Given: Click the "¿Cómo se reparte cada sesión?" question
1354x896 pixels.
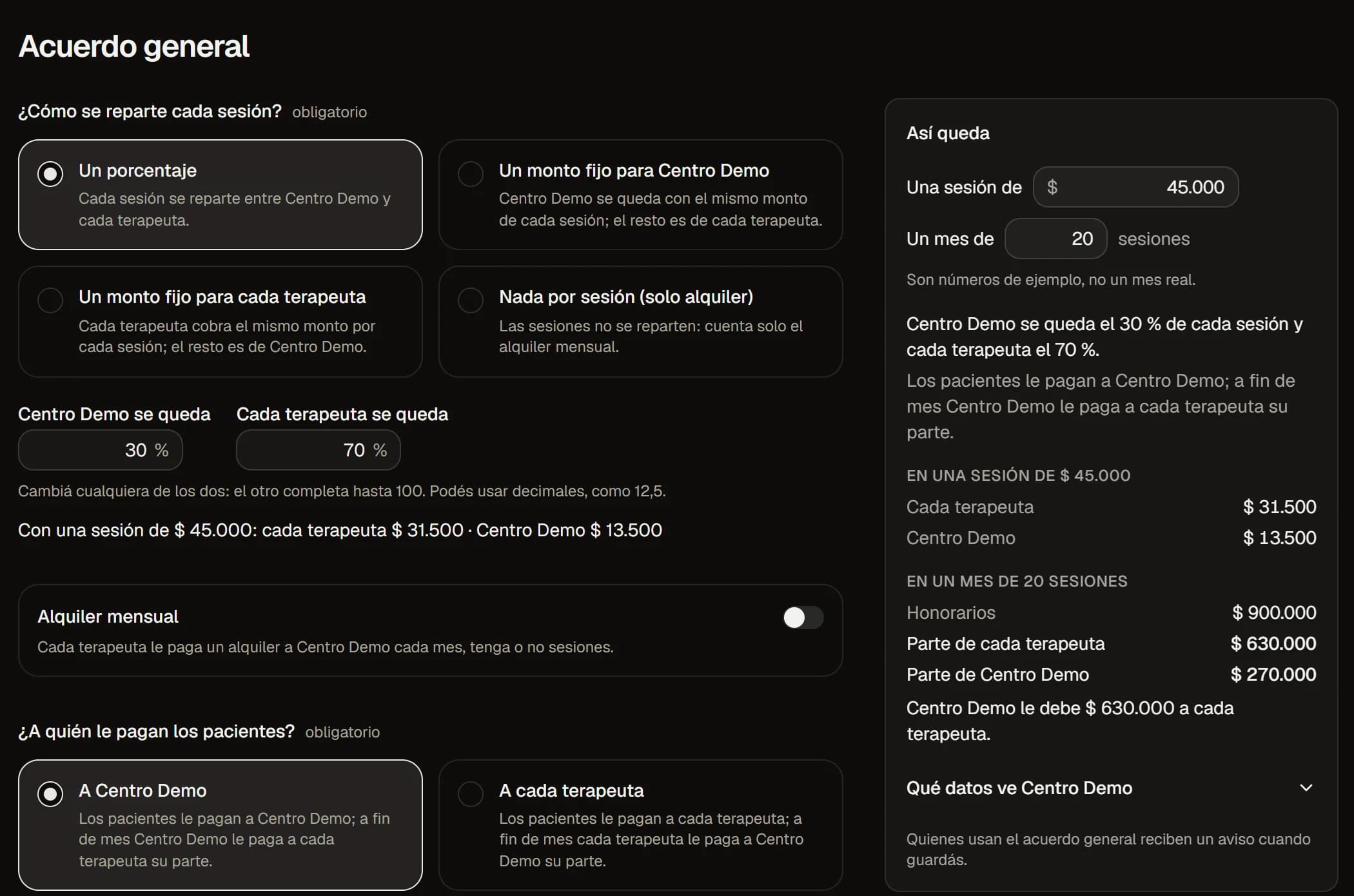Looking at the screenshot, I should pyautogui.click(x=150, y=111).
